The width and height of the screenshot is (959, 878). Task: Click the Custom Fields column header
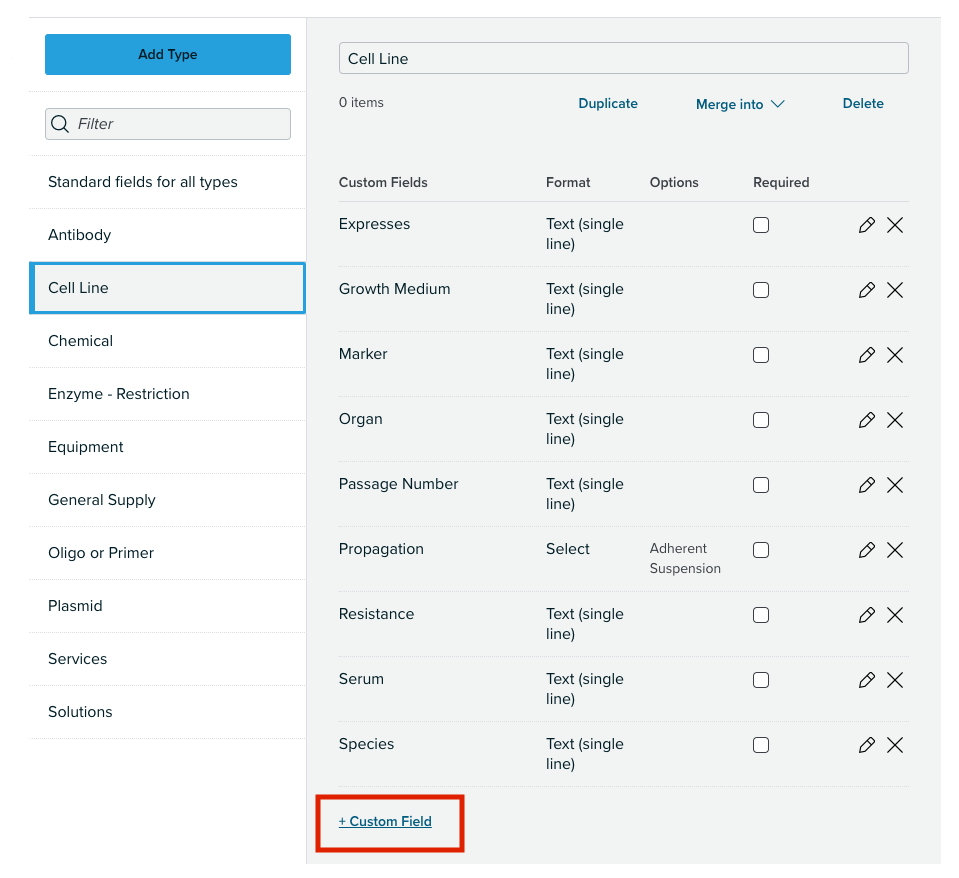click(383, 182)
